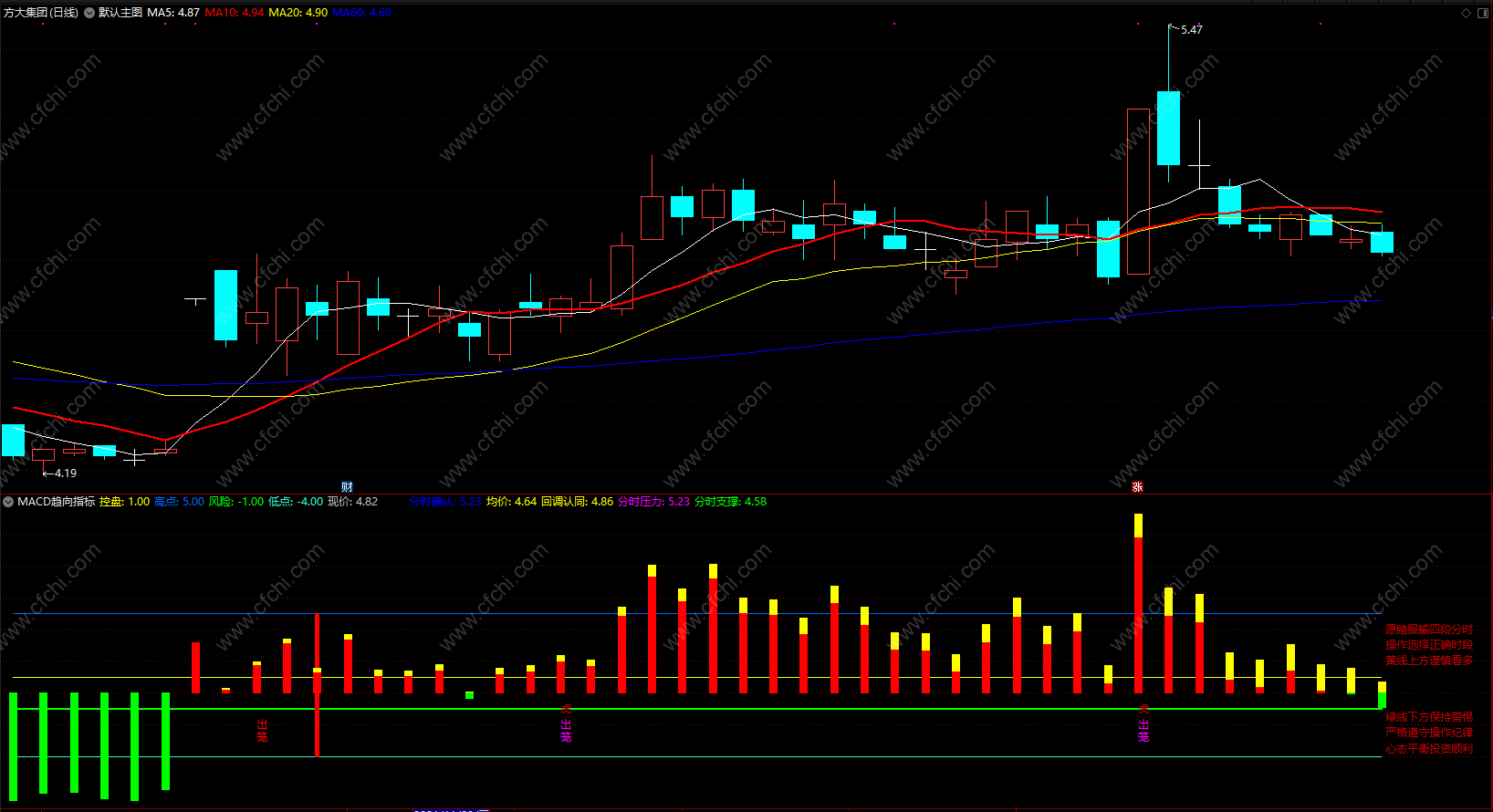Select the 分时压力: 5.23 reading

coord(654,502)
